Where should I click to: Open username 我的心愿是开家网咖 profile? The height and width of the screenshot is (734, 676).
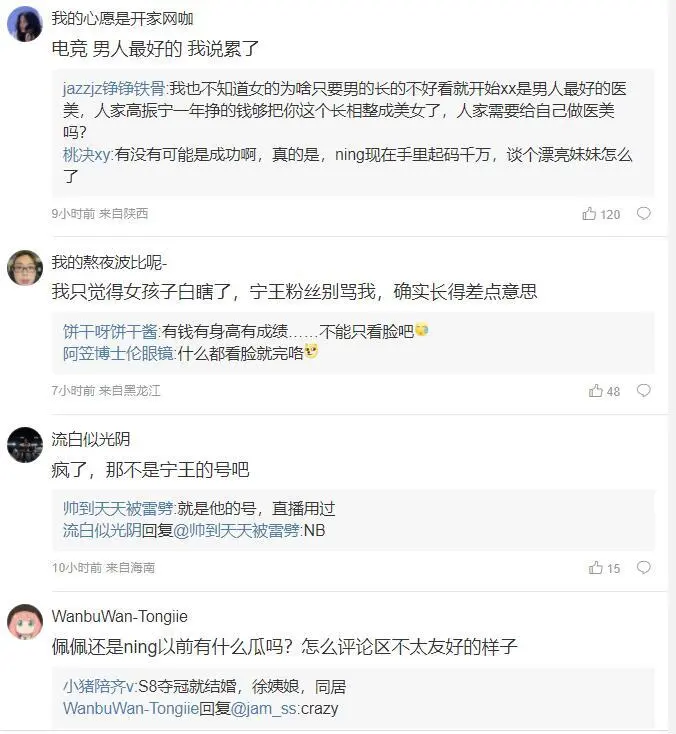click(122, 18)
